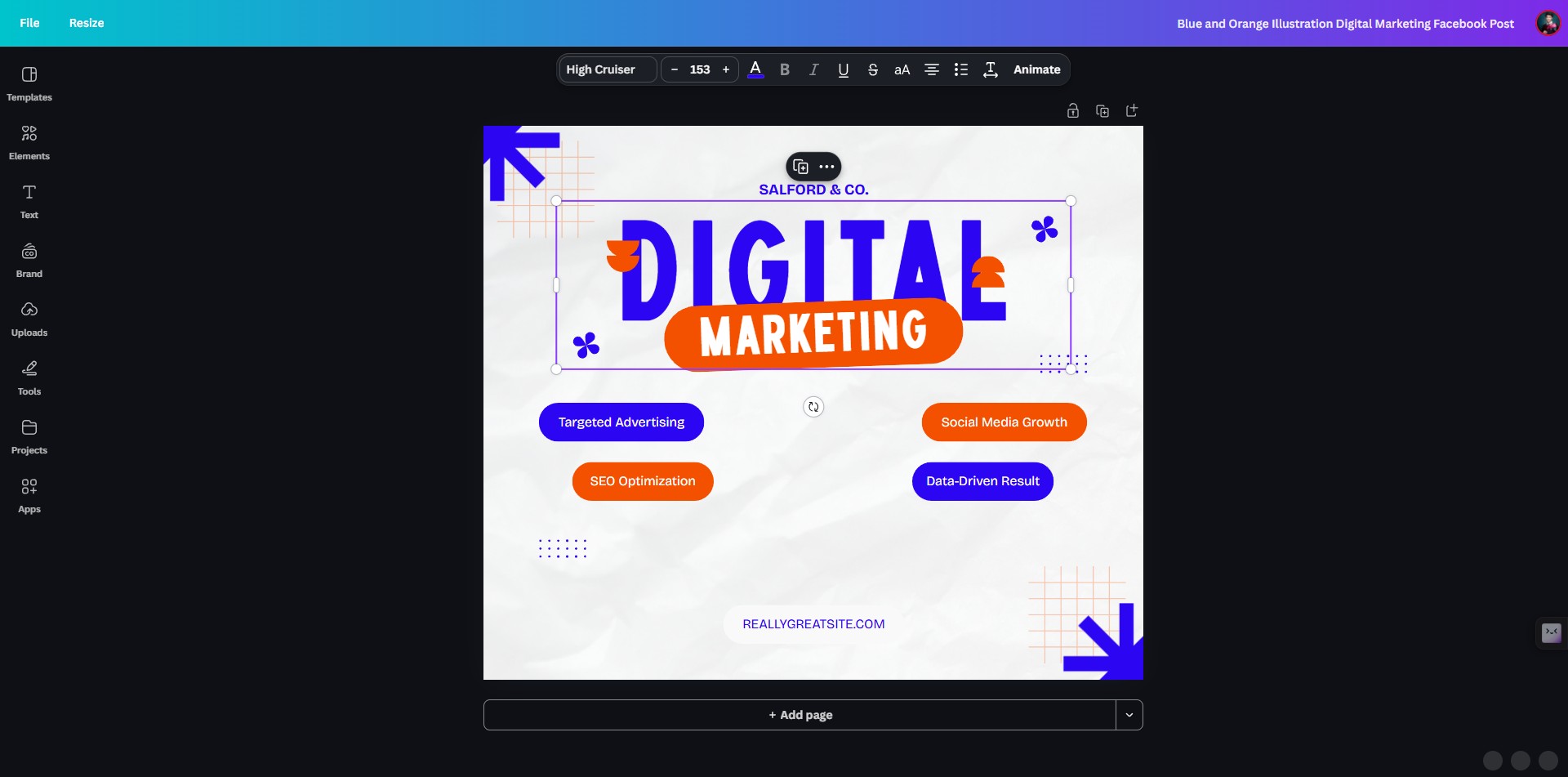The image size is (1568, 777).
Task: Click the Add page button
Action: click(800, 715)
